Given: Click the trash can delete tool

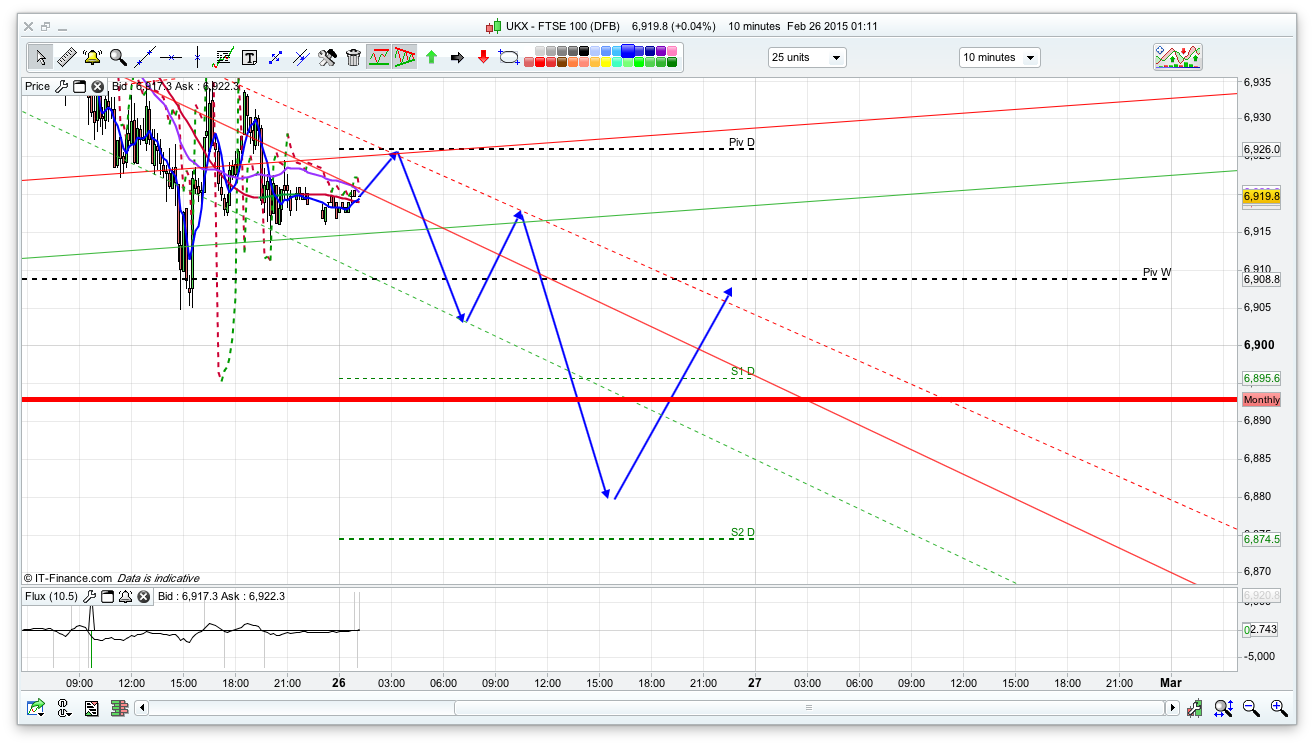Looking at the screenshot, I should pyautogui.click(x=353, y=57).
